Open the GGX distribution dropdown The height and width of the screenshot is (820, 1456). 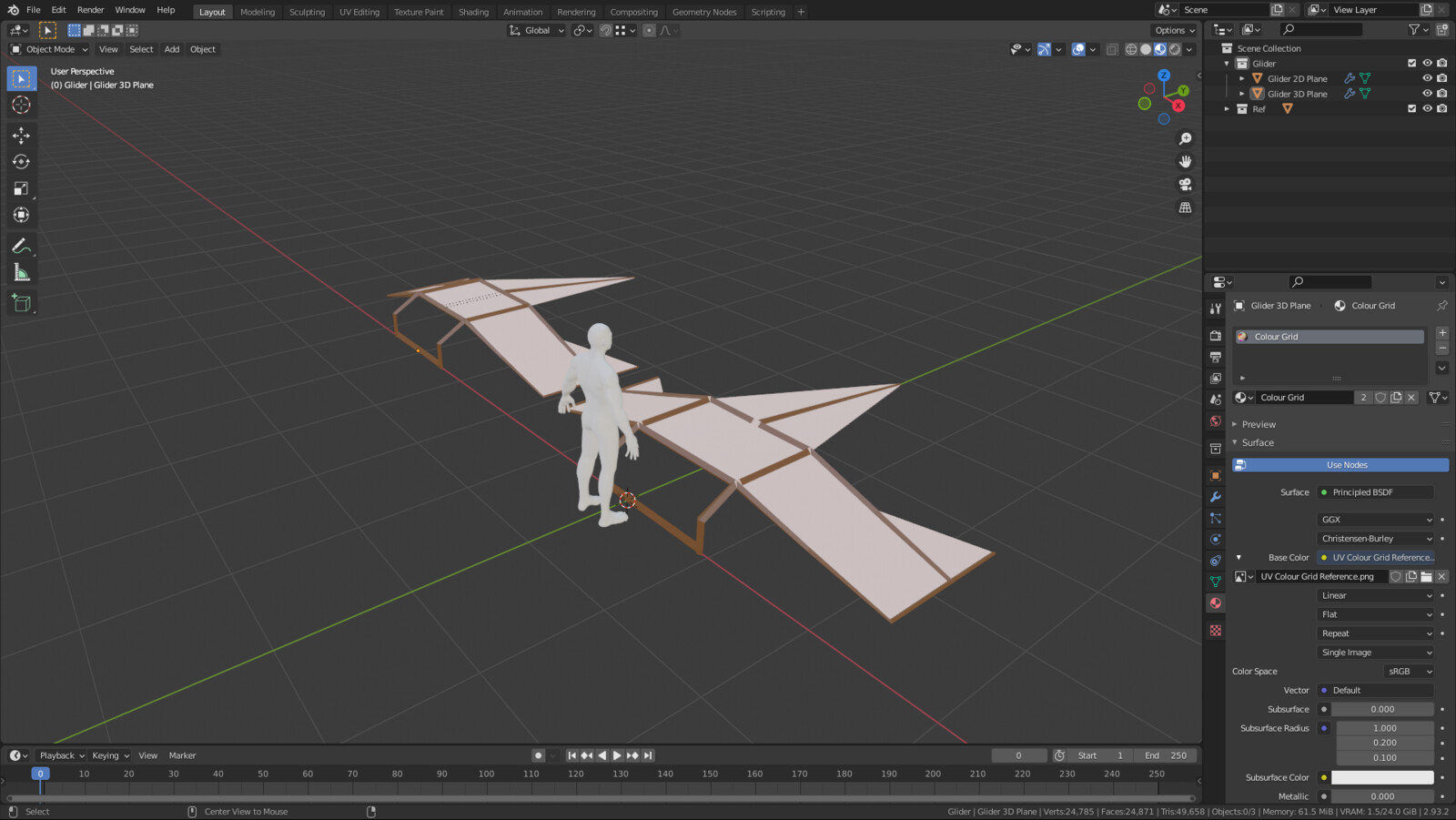click(x=1376, y=520)
